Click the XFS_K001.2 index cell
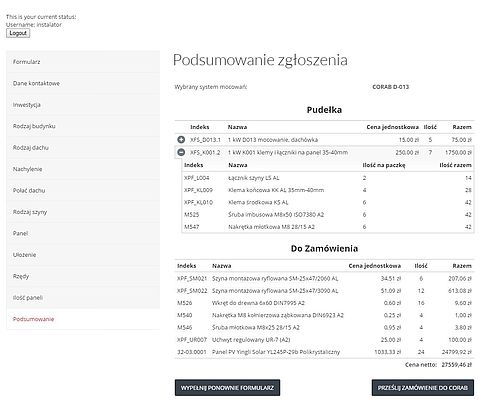500x413 pixels. [x=205, y=152]
